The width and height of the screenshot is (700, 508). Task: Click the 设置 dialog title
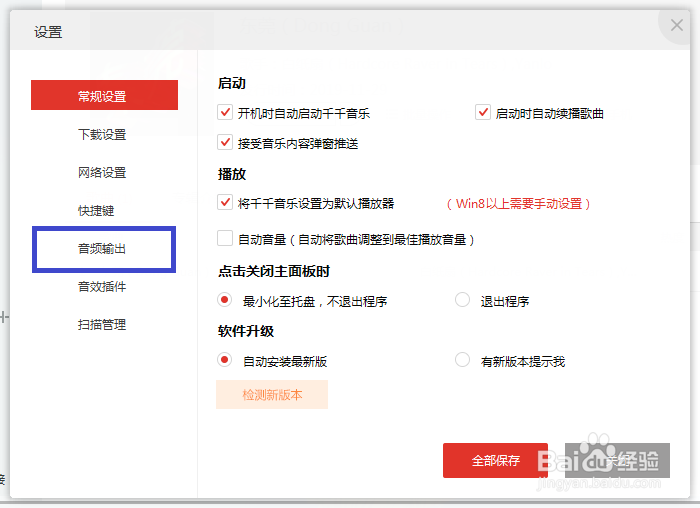48,32
